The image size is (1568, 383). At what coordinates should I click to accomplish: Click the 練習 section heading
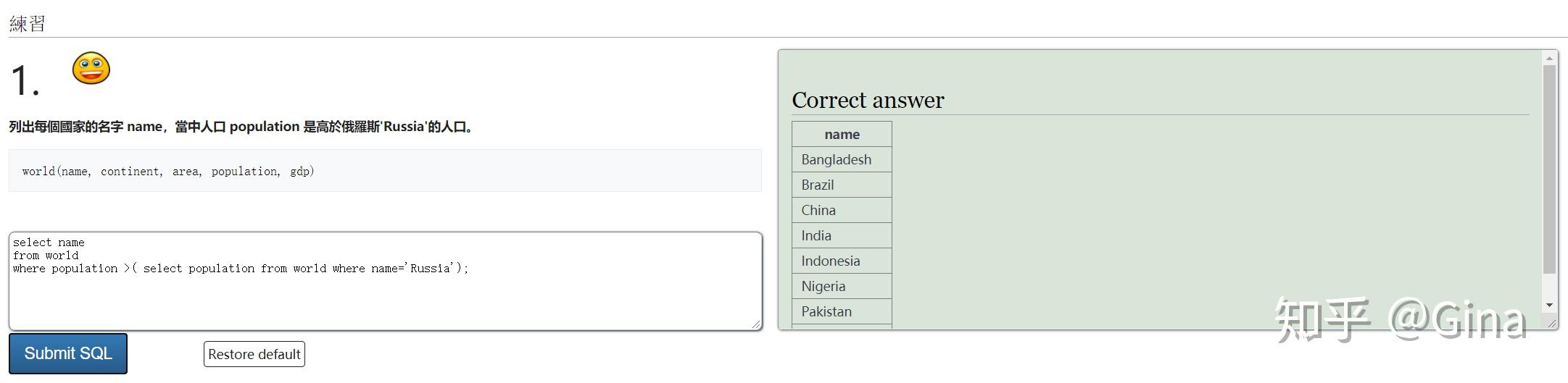tap(28, 23)
